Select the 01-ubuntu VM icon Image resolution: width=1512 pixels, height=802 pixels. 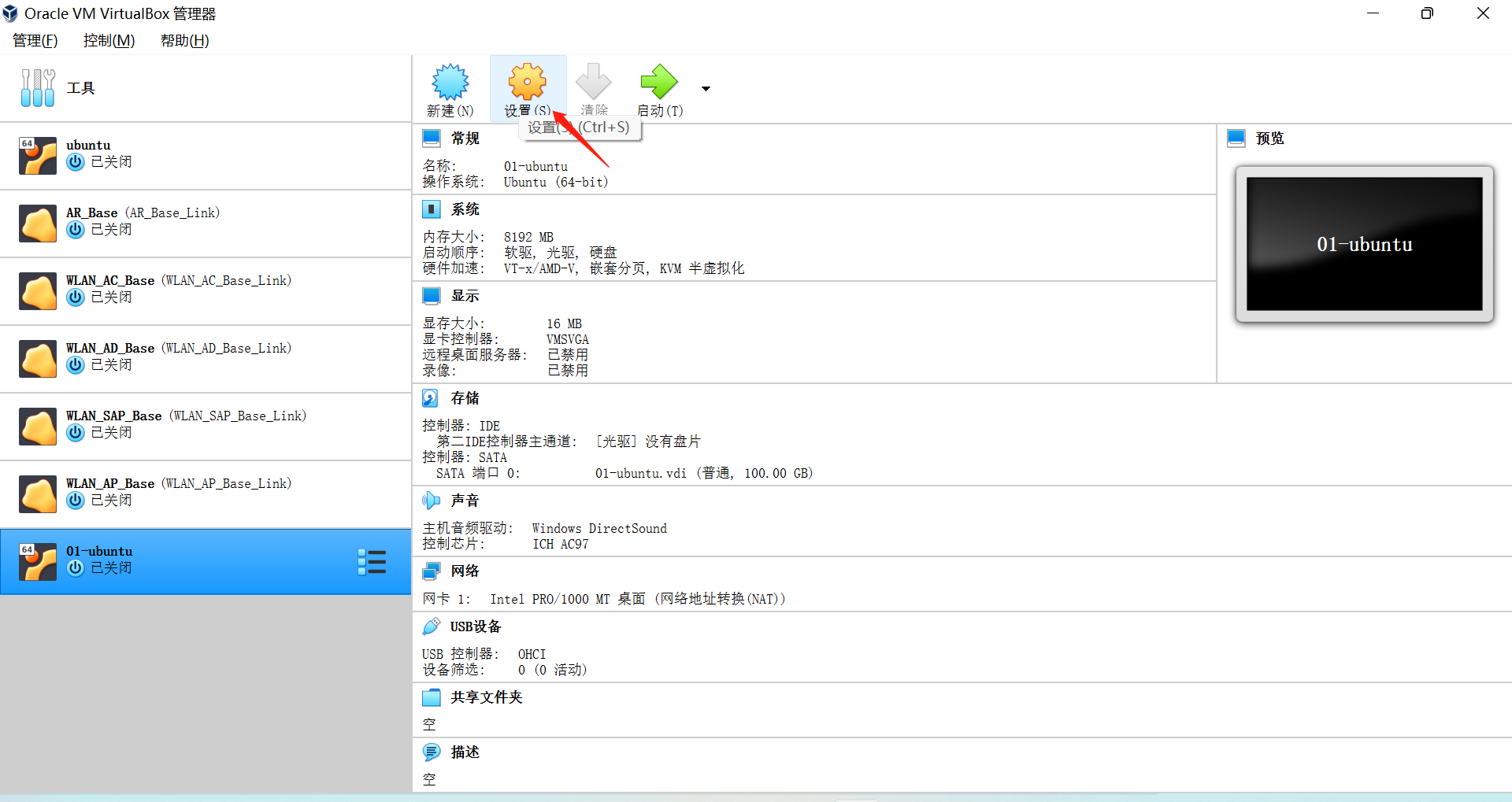(x=38, y=561)
